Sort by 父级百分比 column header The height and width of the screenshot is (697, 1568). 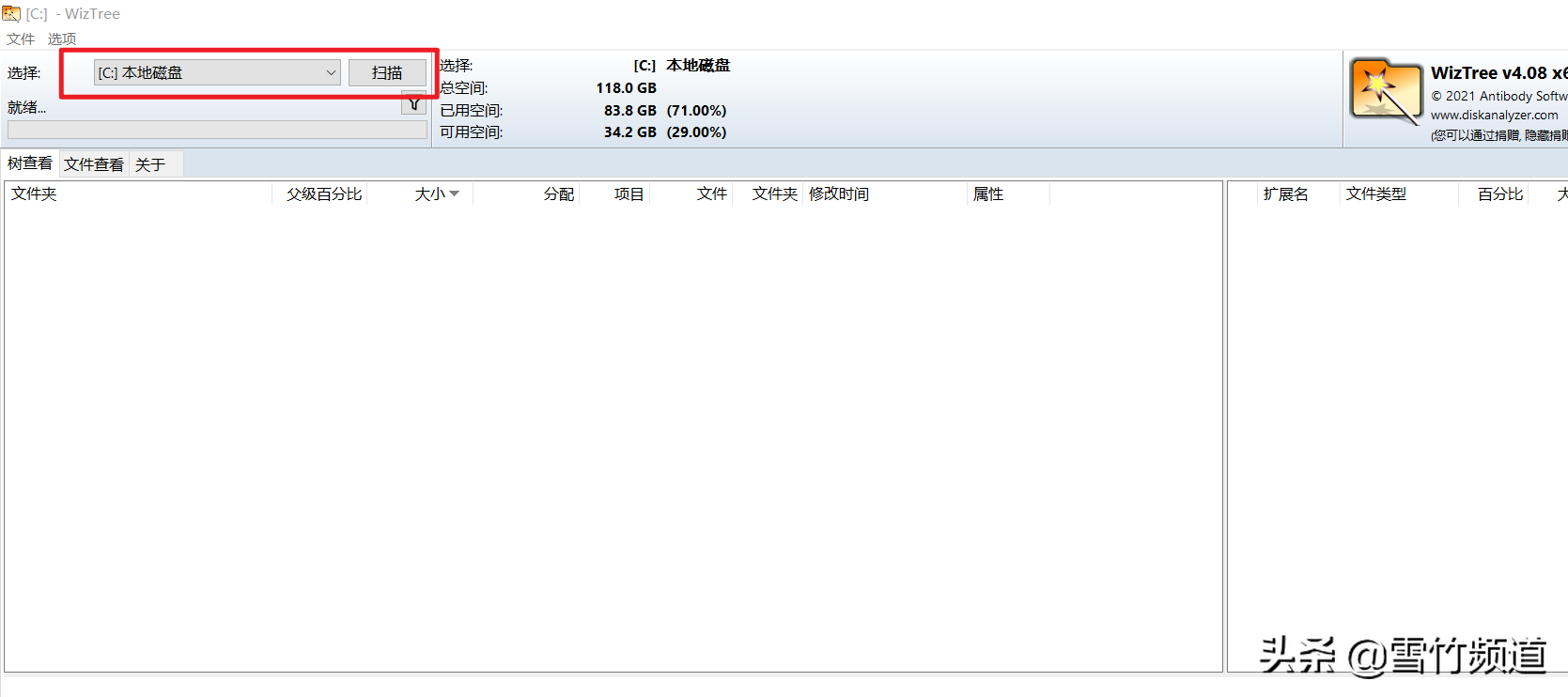coord(324,194)
